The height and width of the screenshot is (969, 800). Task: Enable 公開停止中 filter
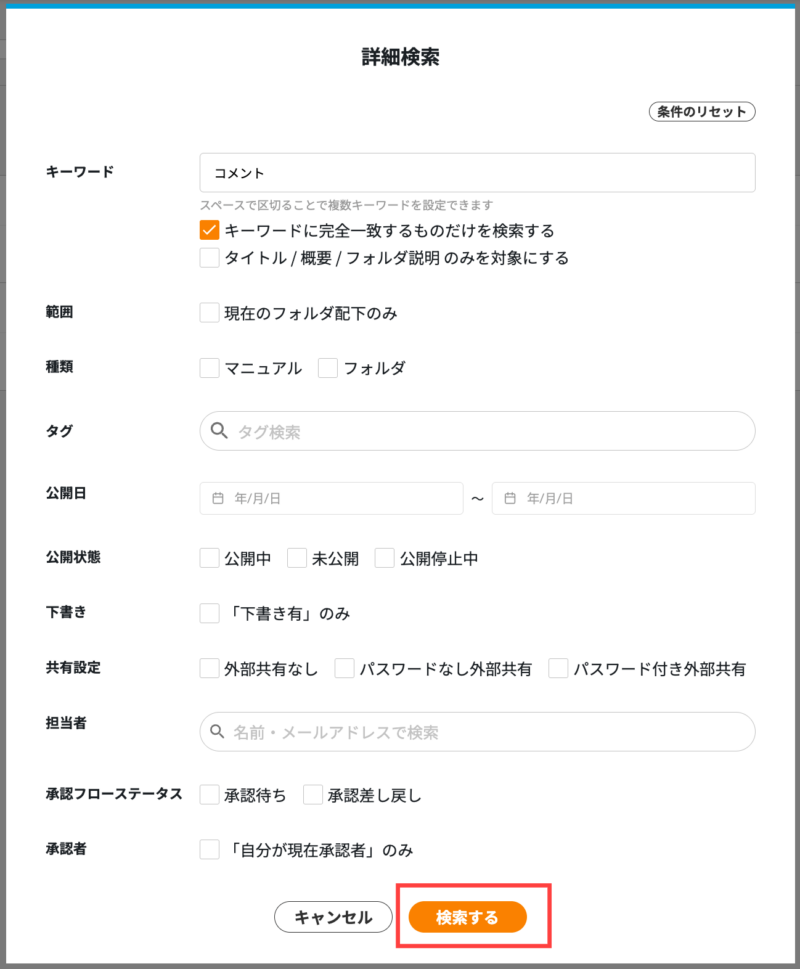[384, 558]
